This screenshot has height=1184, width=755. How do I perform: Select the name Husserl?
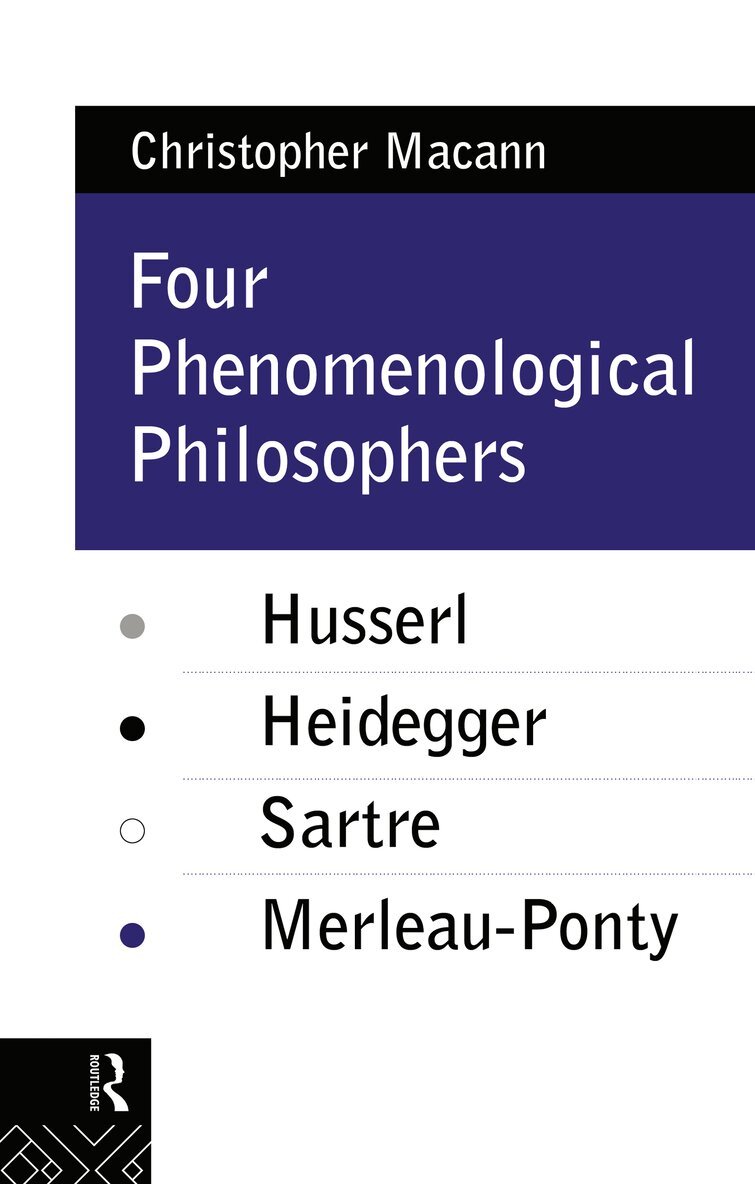(365, 620)
